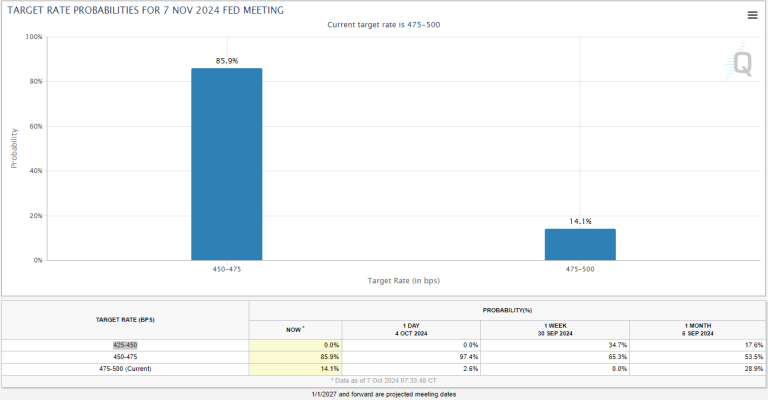Open the chart hamburger context menu
Viewport: 768px width, 400px height.
tap(752, 15)
